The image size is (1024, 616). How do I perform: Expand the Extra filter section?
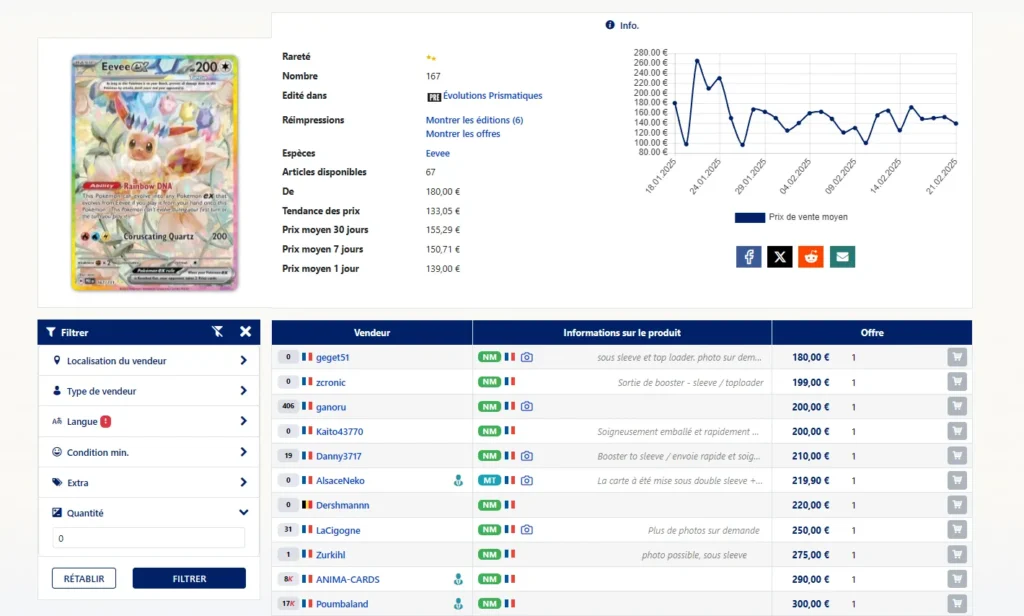pyautogui.click(x=149, y=483)
